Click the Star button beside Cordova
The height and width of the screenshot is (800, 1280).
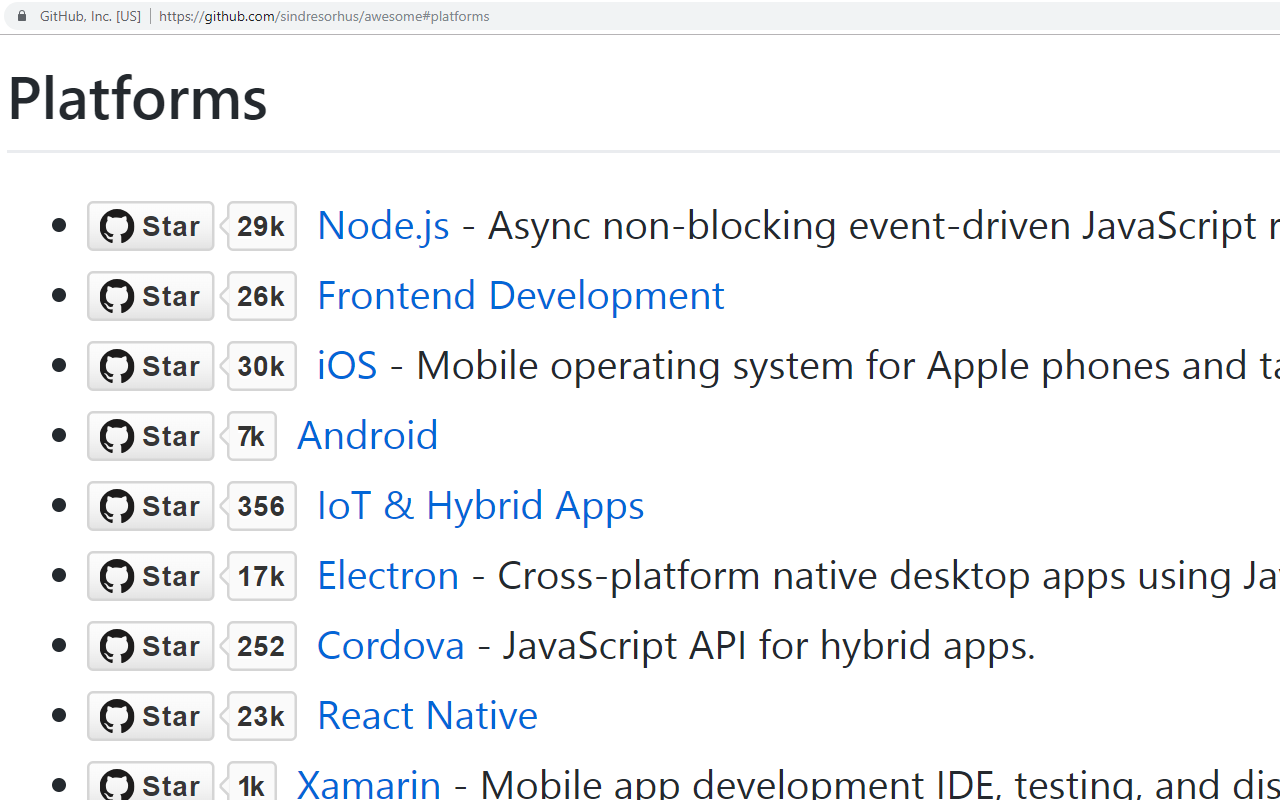pyautogui.click(x=151, y=646)
